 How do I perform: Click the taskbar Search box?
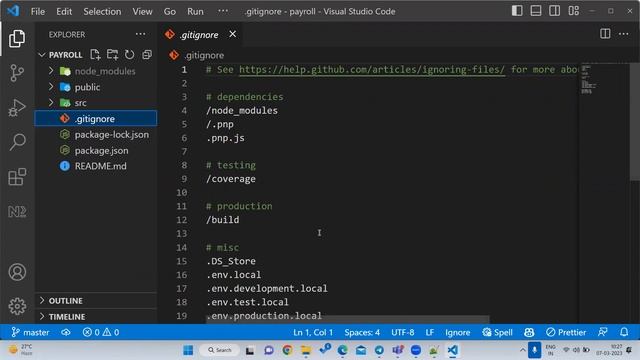(220, 350)
